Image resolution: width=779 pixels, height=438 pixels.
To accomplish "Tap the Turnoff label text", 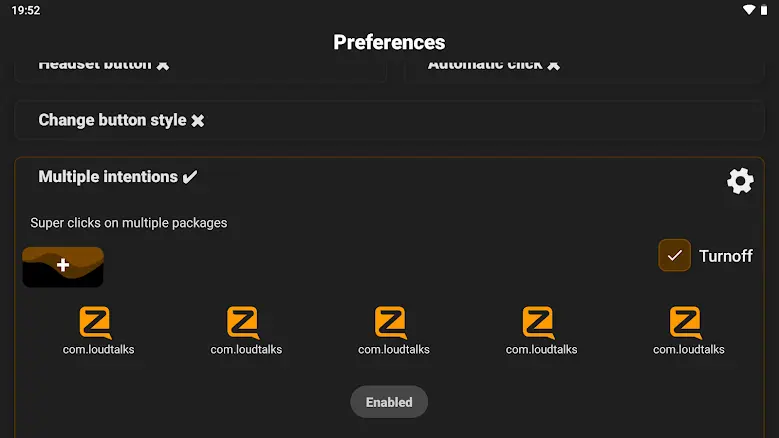I will (x=725, y=256).
